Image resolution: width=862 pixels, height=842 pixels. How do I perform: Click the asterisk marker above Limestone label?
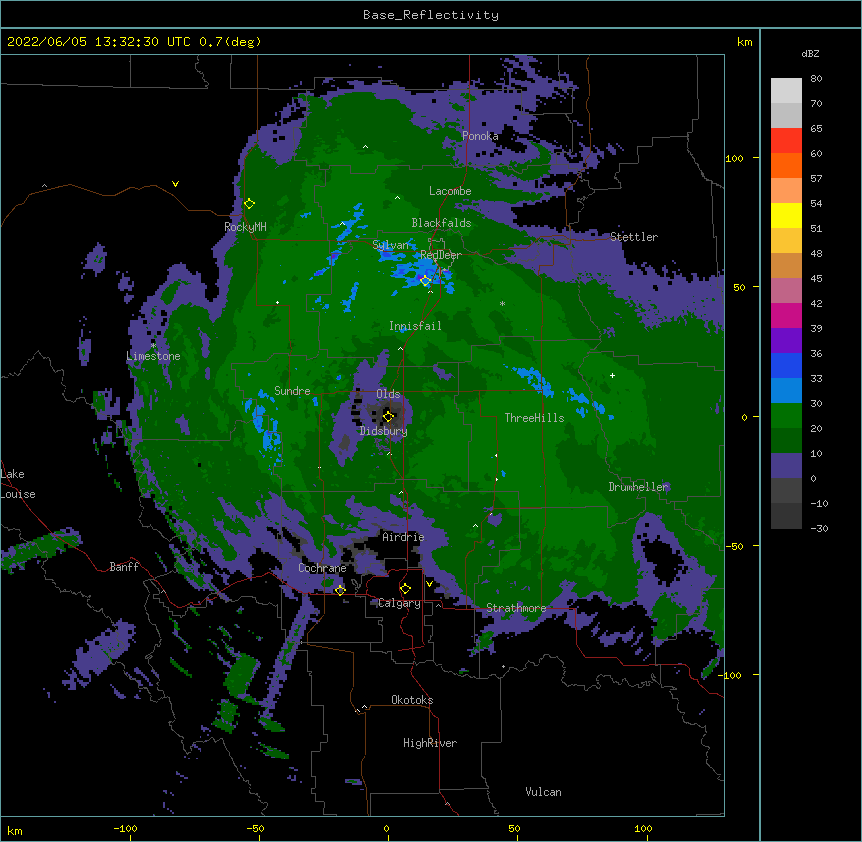[153, 346]
